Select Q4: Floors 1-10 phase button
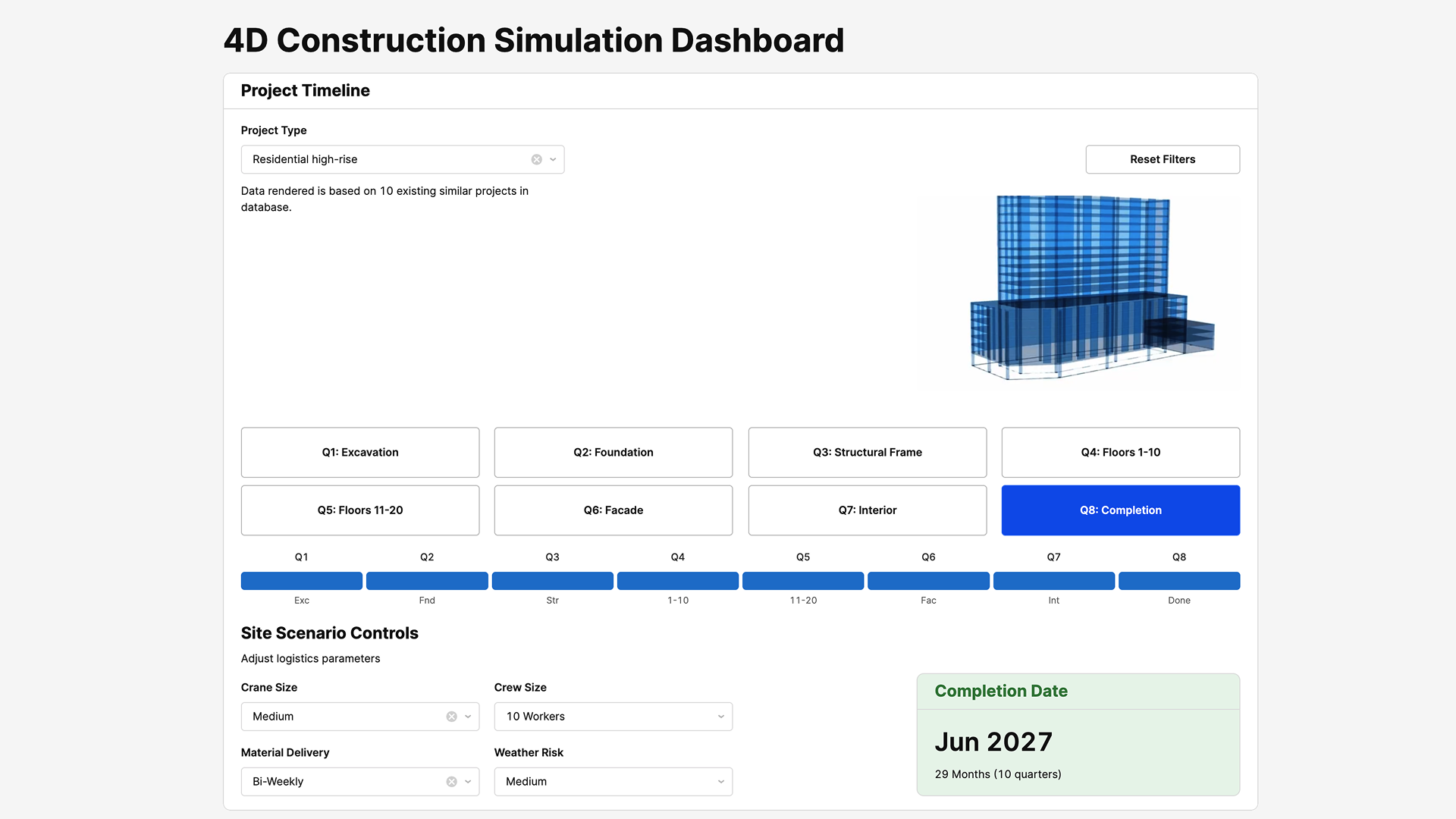This screenshot has height=819, width=1456. (x=1120, y=453)
